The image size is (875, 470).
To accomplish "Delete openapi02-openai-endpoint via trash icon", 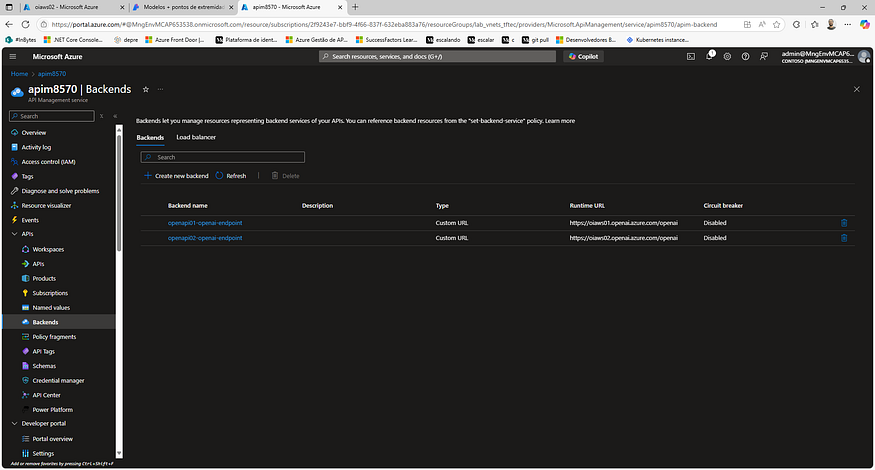I will [x=844, y=238].
